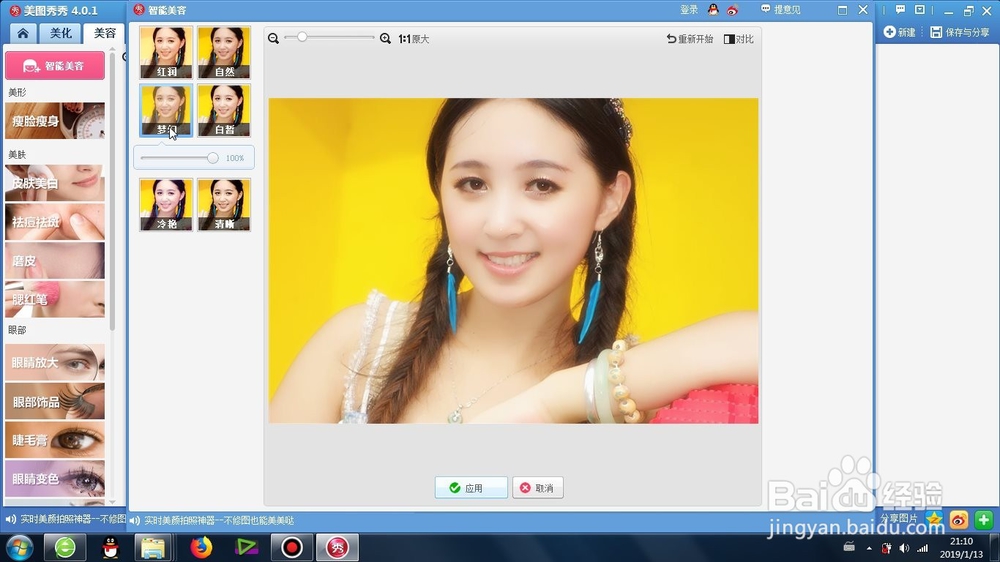
Task: Create a new image with 新建
Action: 899,32
